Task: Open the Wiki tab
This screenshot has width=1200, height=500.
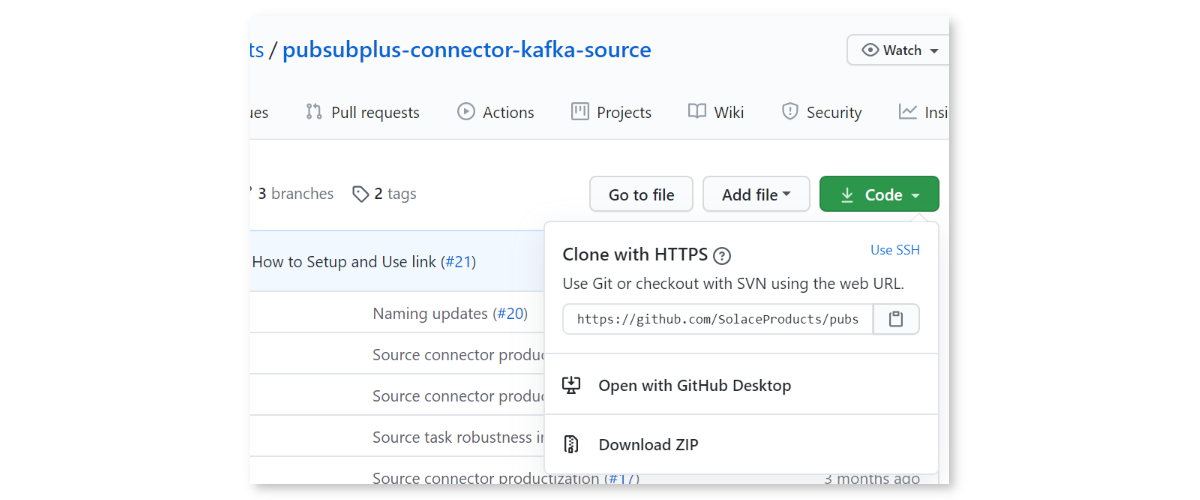Action: point(716,112)
